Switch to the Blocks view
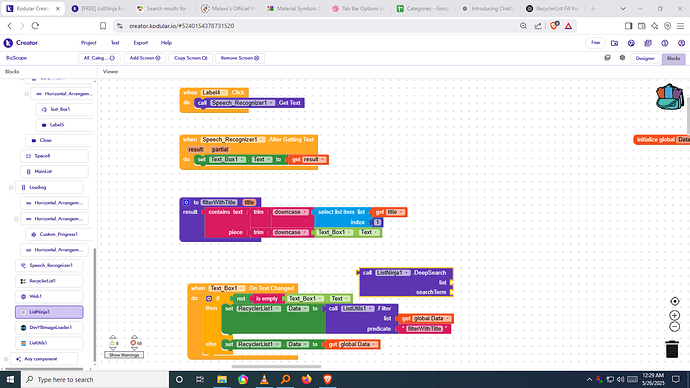This screenshot has height=388, width=690. pos(673,58)
